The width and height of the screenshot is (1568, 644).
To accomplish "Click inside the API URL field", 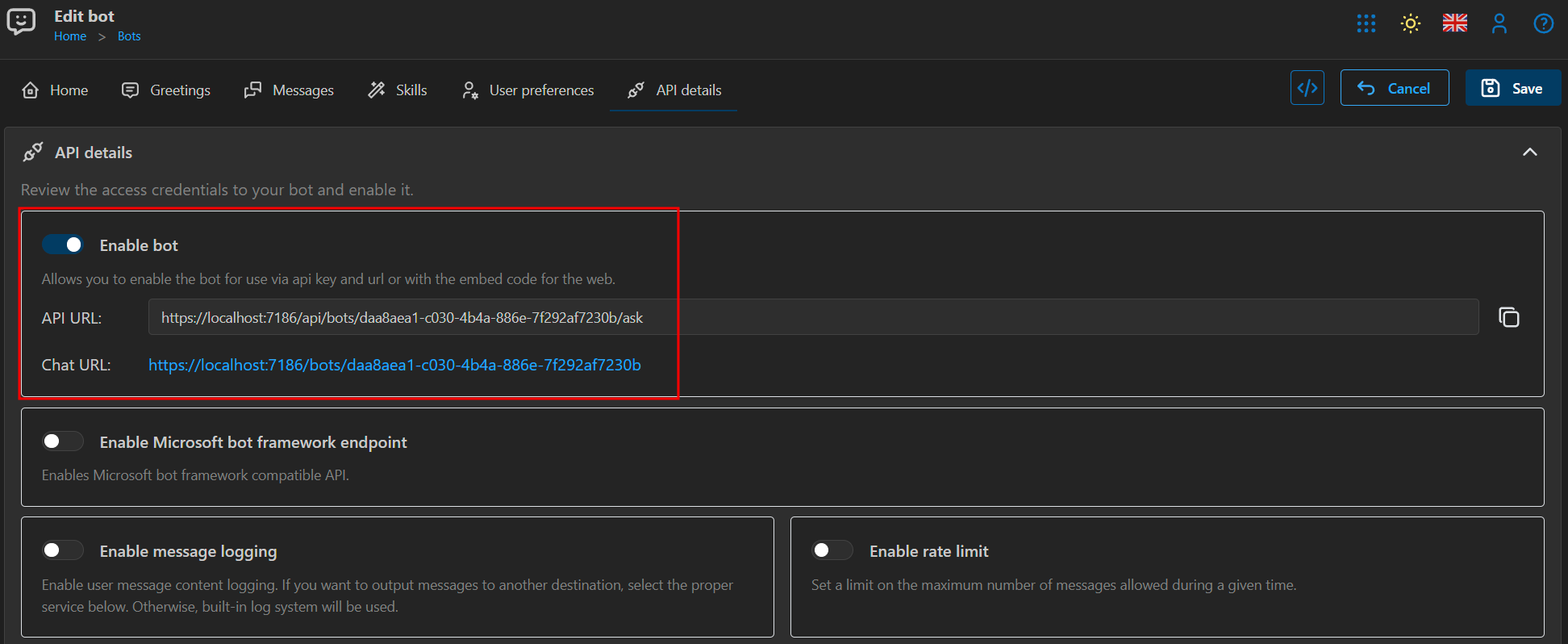I will point(813,317).
